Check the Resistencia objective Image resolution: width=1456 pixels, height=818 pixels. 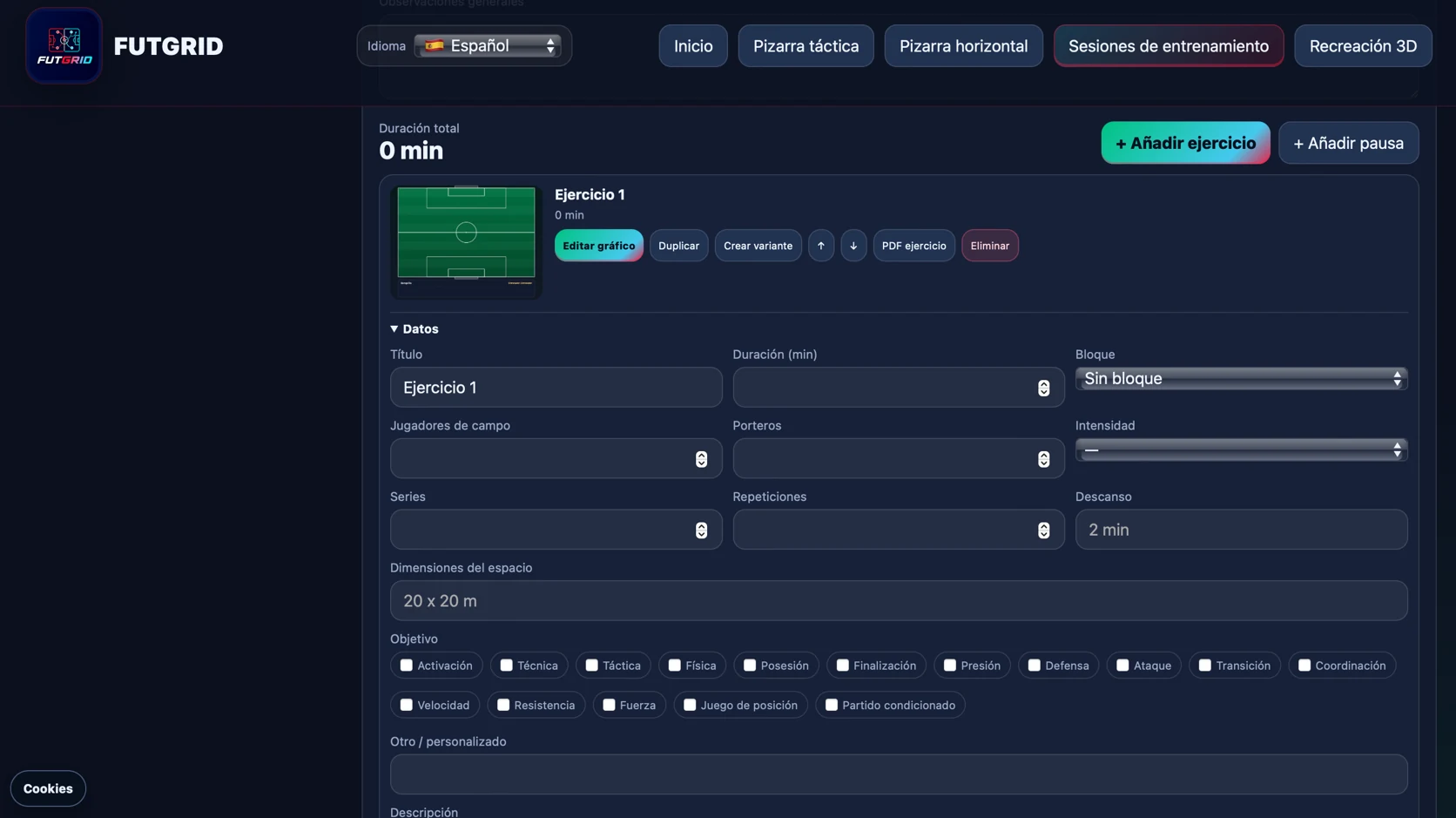coord(502,705)
